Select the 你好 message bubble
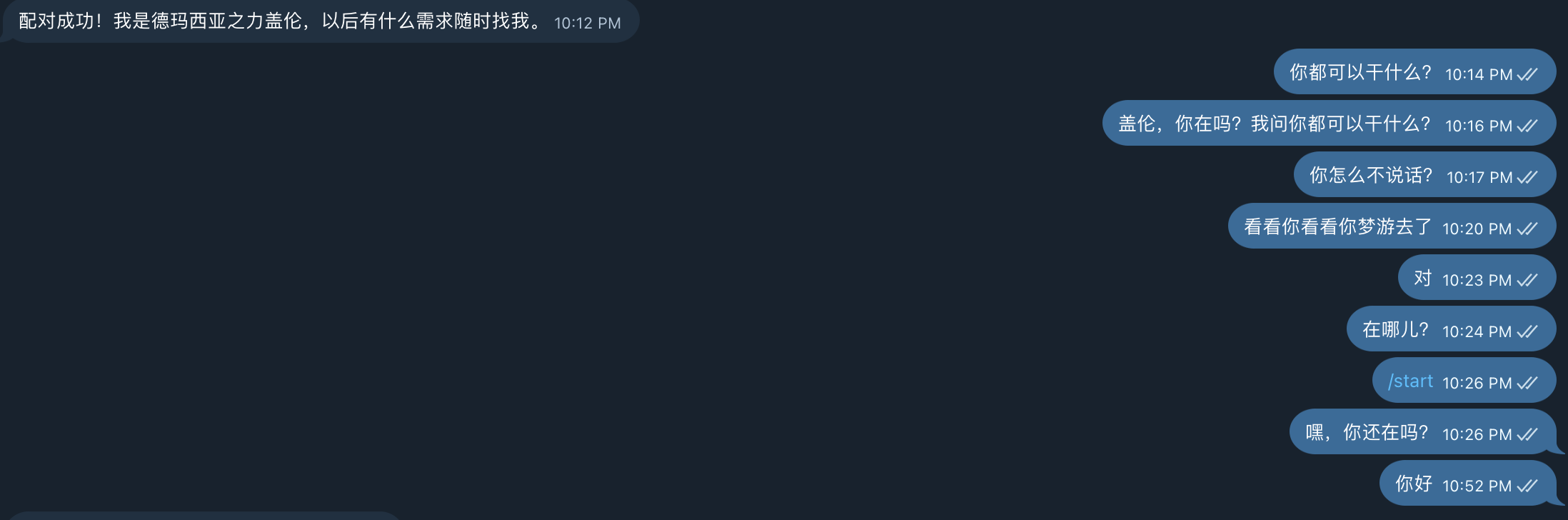Image resolution: width=1568 pixels, height=520 pixels. point(1467,483)
